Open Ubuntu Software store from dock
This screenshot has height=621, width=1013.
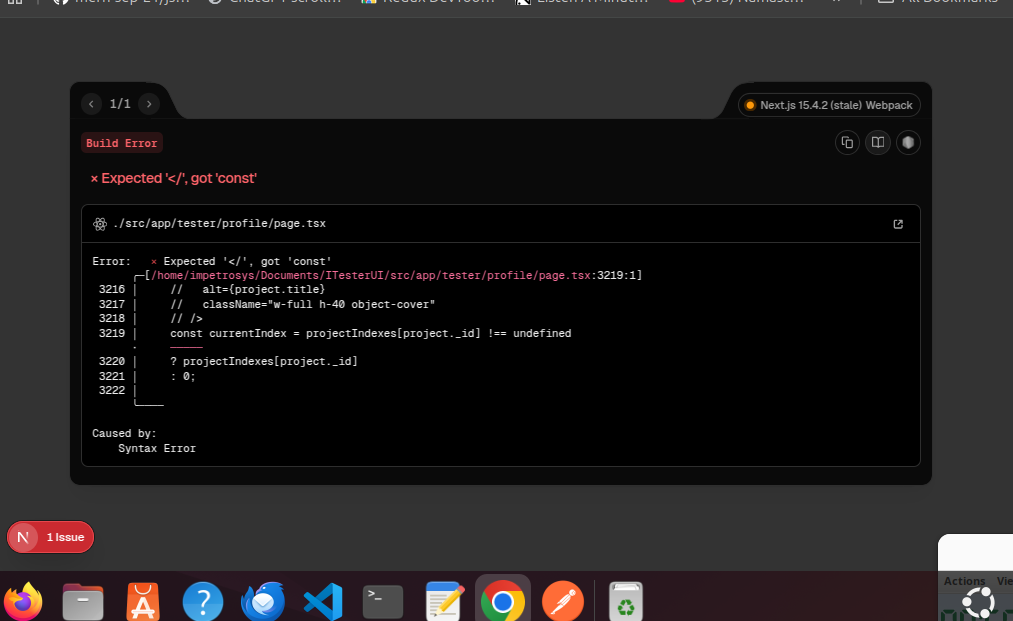click(143, 602)
